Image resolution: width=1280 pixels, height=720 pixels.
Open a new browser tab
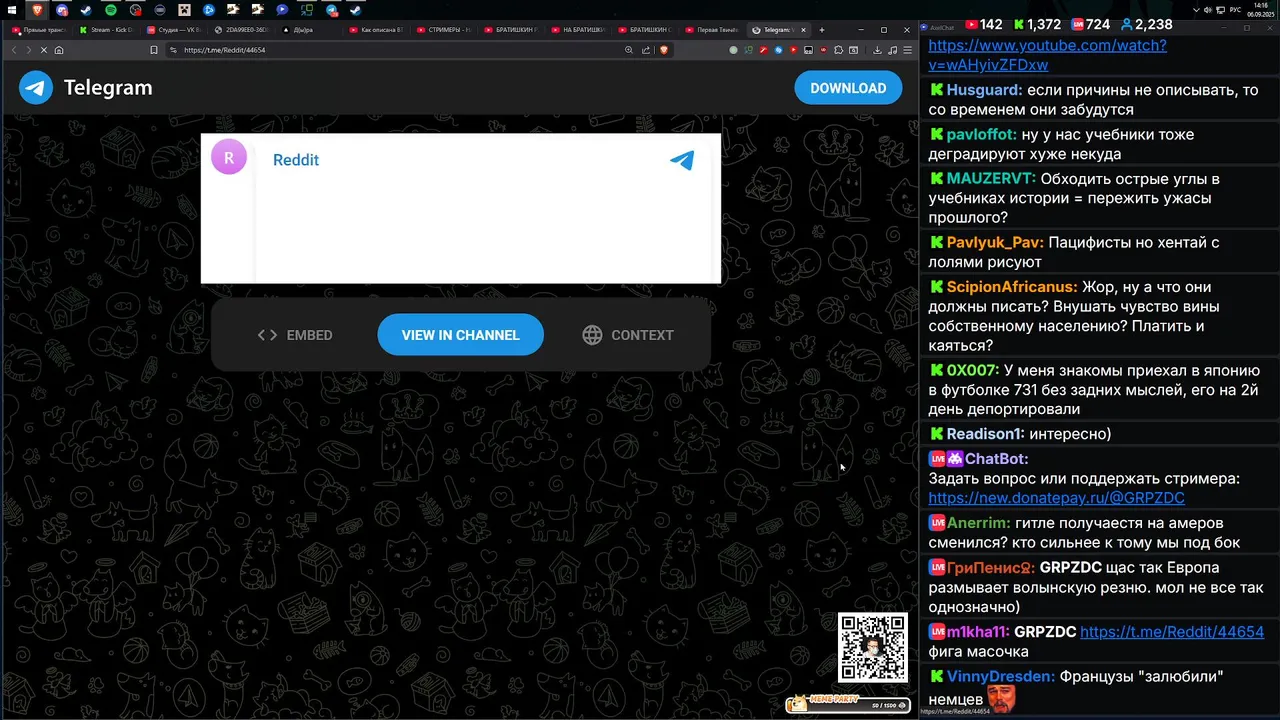point(822,30)
